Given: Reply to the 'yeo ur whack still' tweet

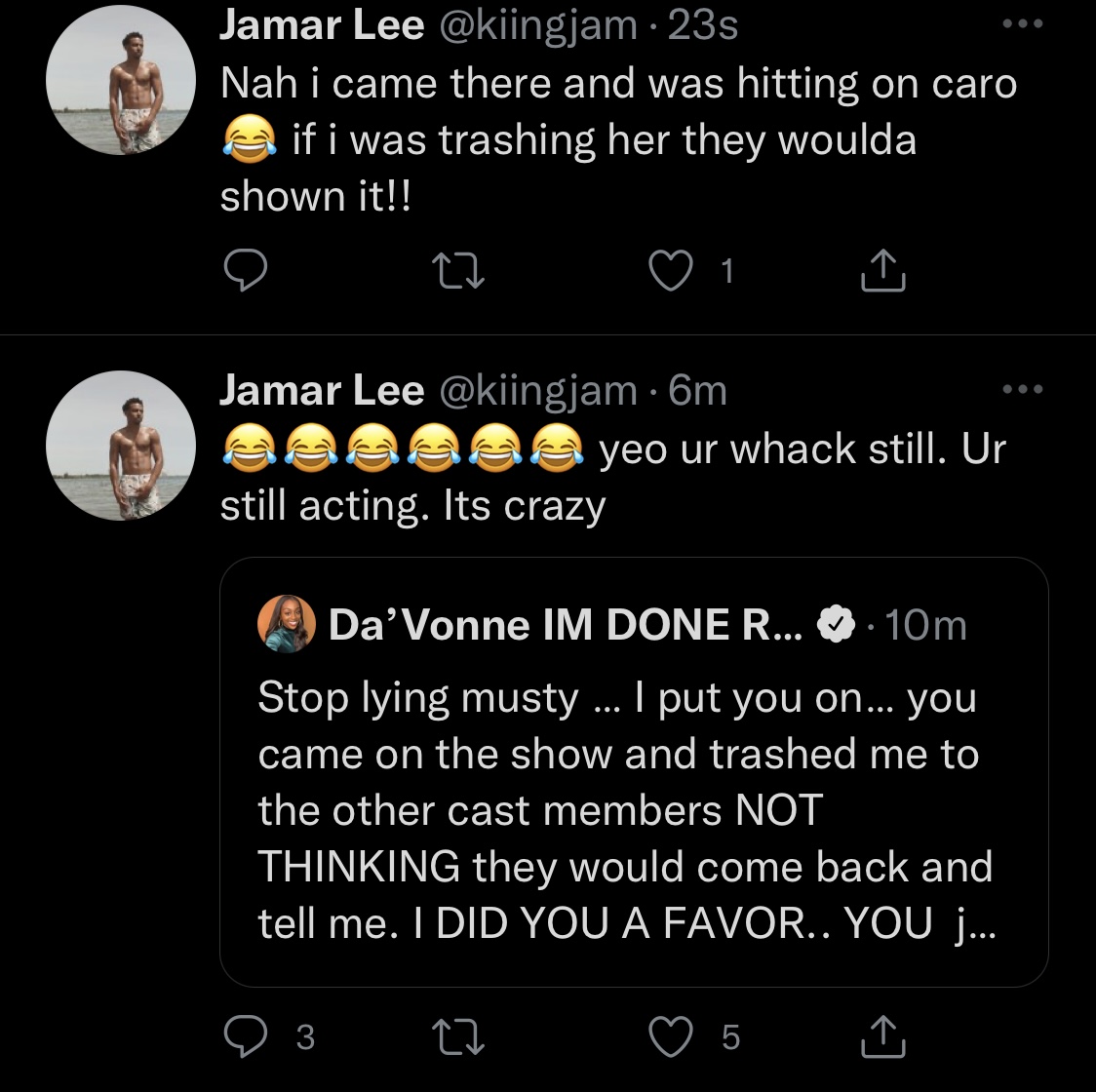Looking at the screenshot, I should coord(245,1036).
